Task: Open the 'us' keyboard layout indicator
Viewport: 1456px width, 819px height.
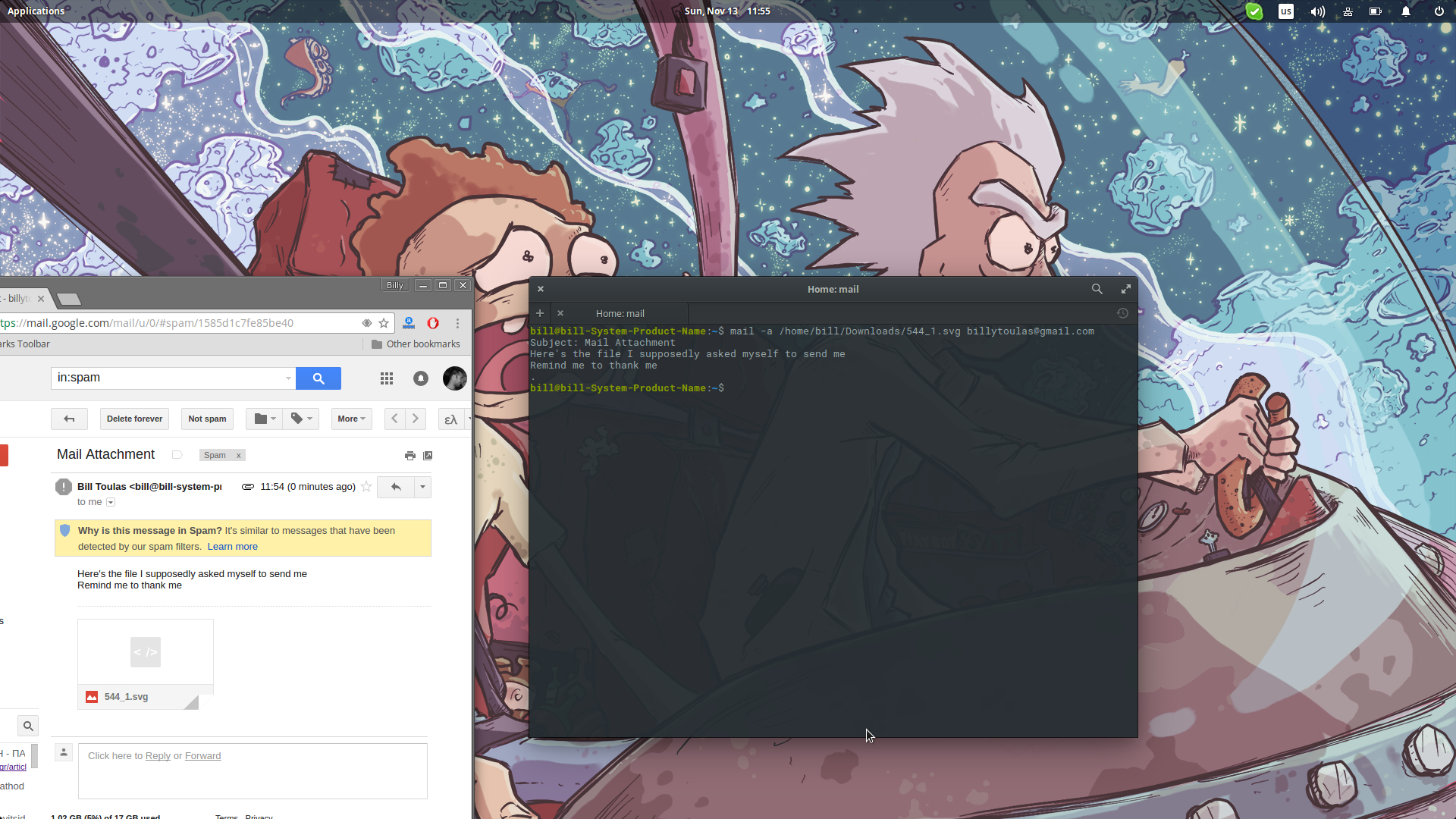Action: (1286, 11)
